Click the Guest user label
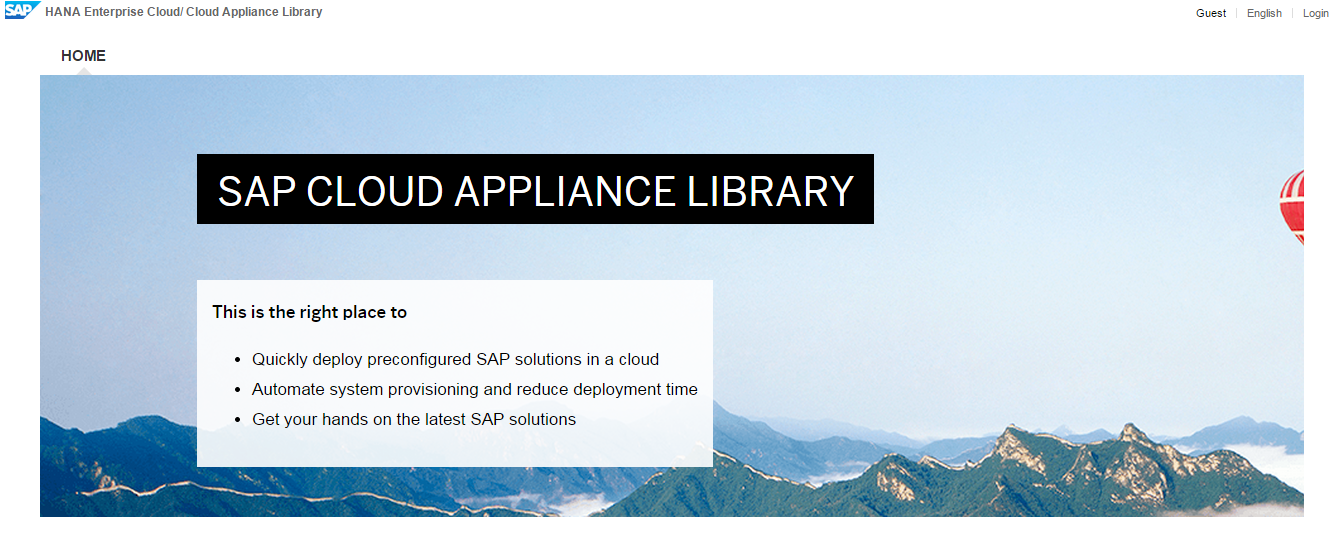 [x=1211, y=13]
